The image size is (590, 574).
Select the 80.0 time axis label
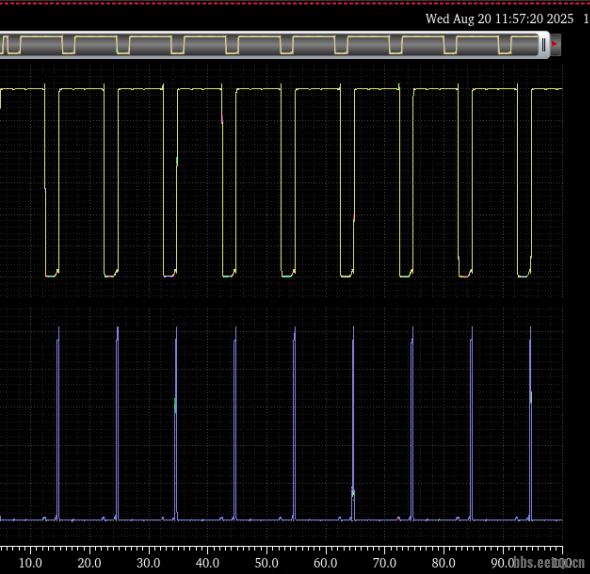tap(444, 563)
